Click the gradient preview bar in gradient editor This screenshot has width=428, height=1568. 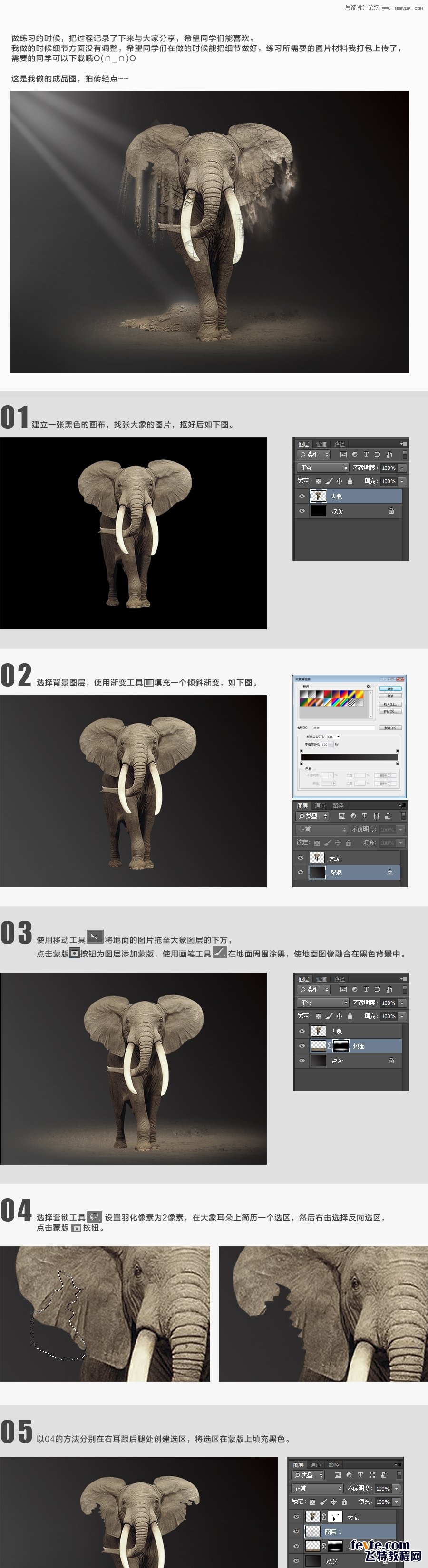[349, 757]
